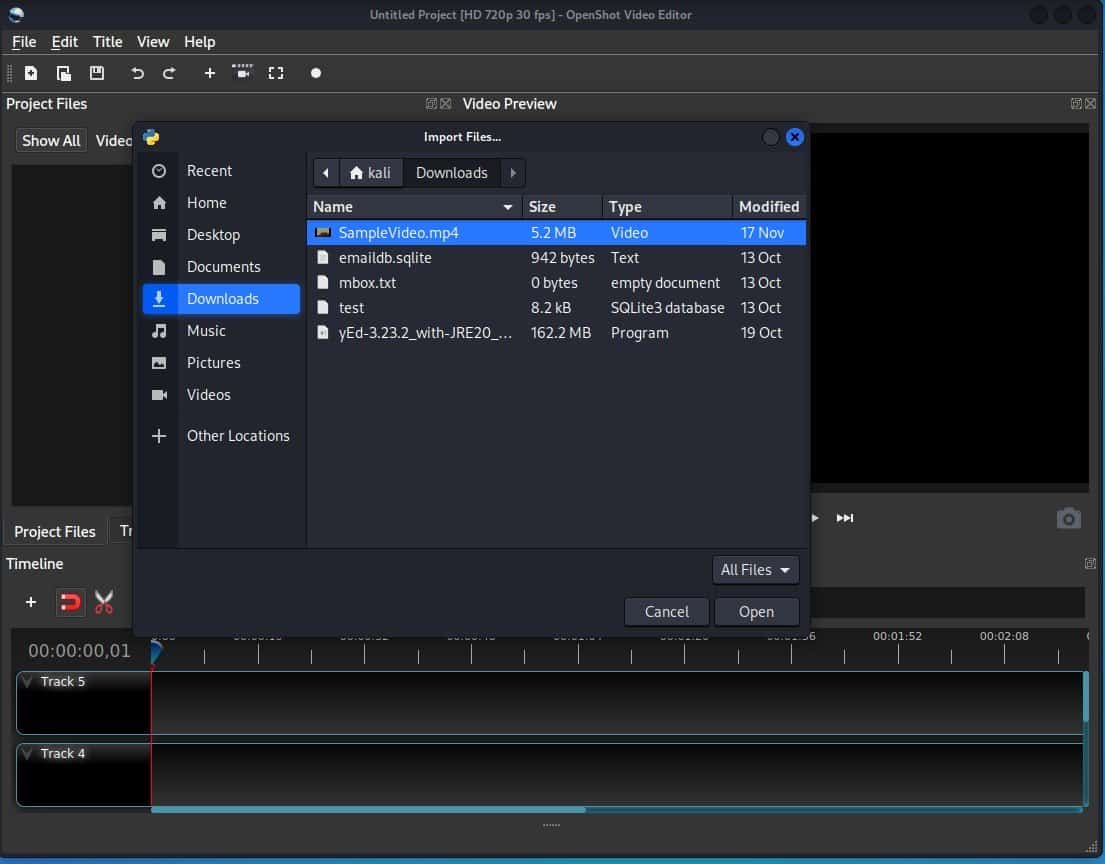
Task: Close the Import Files dialog
Action: [x=795, y=137]
